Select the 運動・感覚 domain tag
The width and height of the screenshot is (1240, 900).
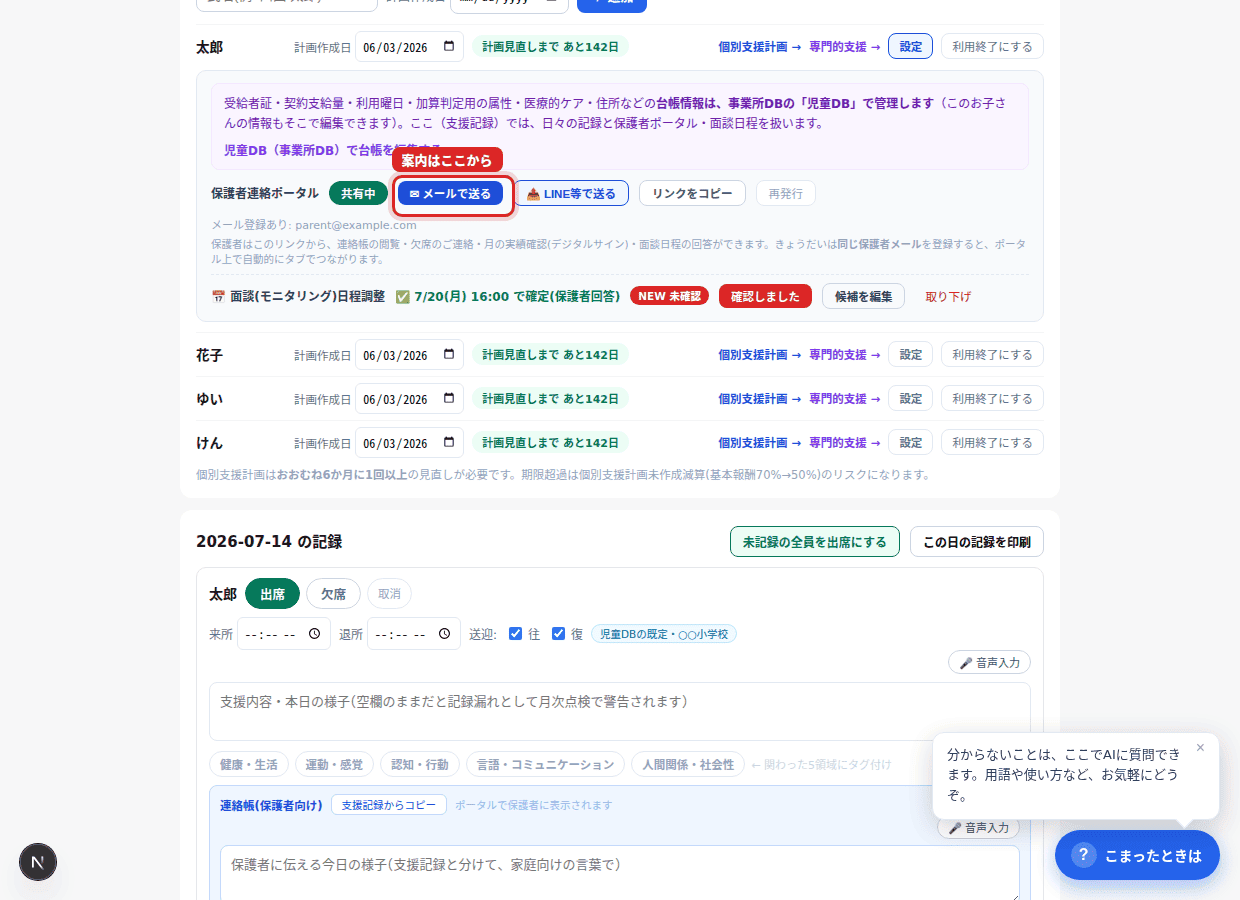(x=334, y=765)
